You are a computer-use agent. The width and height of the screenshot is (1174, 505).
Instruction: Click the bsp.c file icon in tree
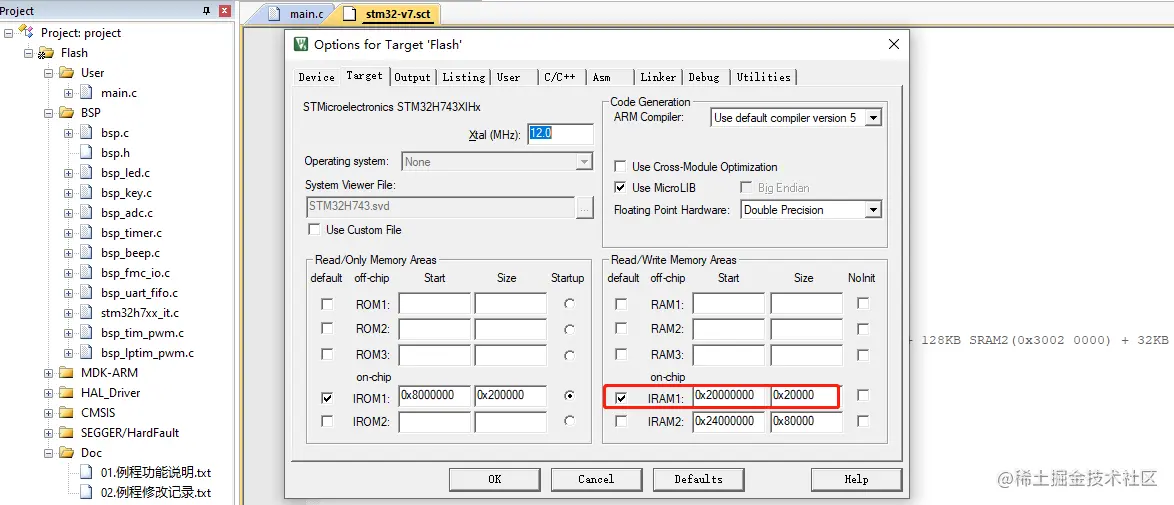tap(88, 133)
